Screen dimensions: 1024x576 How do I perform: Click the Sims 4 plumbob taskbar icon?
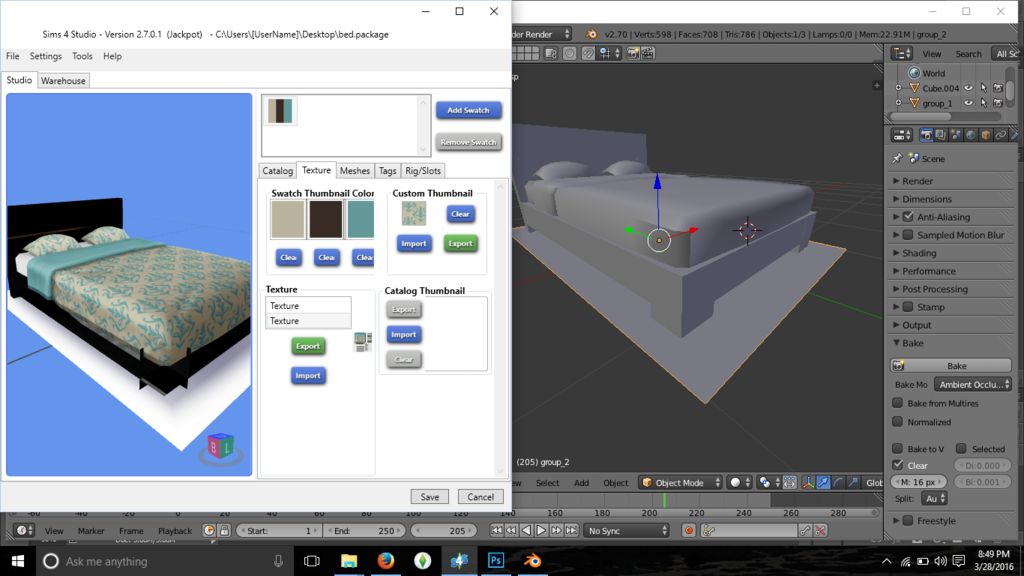423,560
